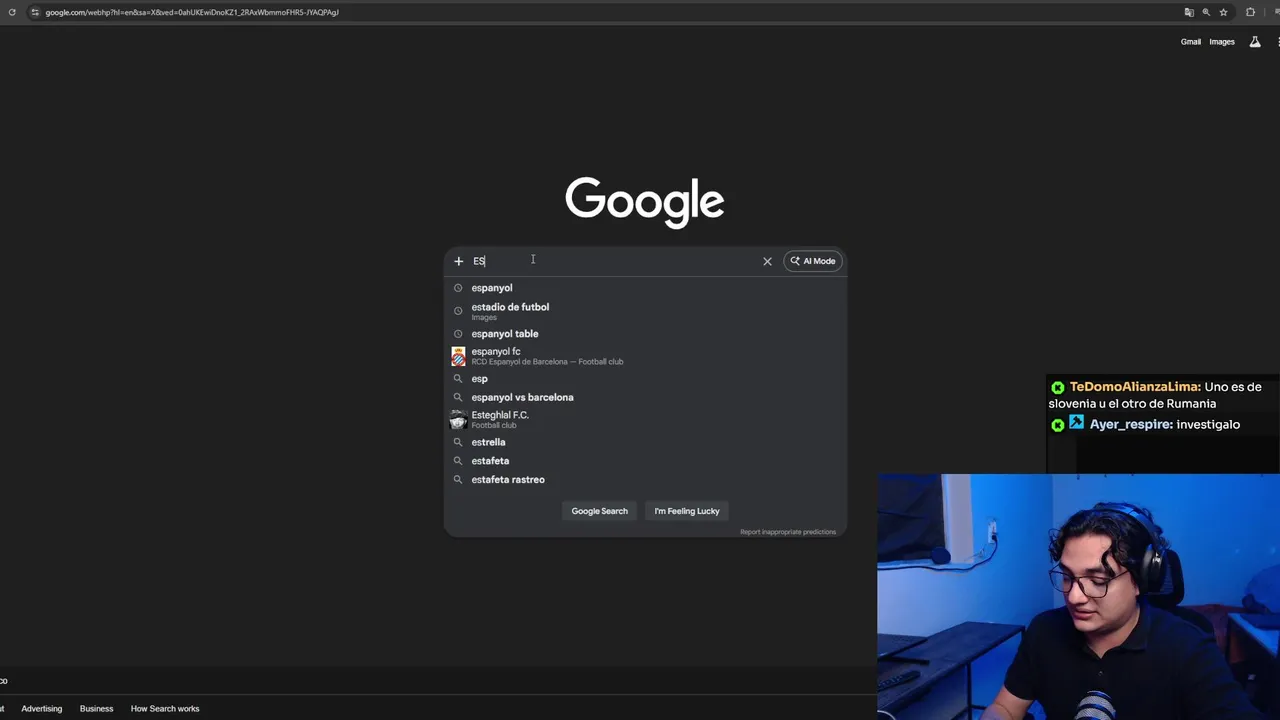This screenshot has width=1280, height=720.
Task: Click the Espanyol club crest thumbnail
Action: (x=458, y=356)
